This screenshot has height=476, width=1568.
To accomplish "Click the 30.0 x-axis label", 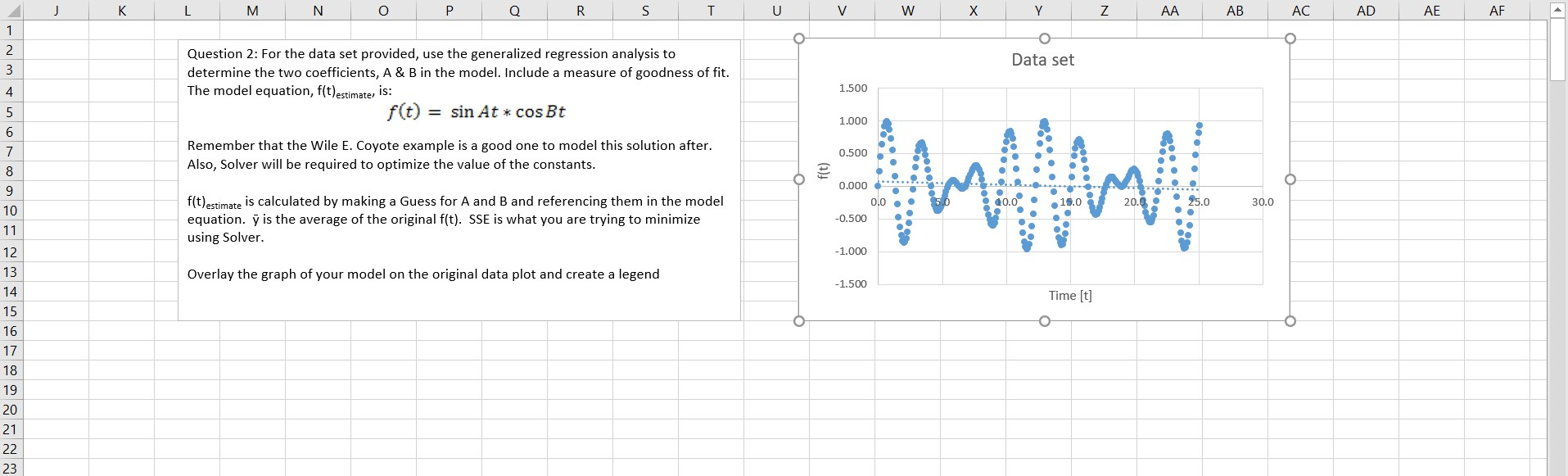I will coord(1263,202).
